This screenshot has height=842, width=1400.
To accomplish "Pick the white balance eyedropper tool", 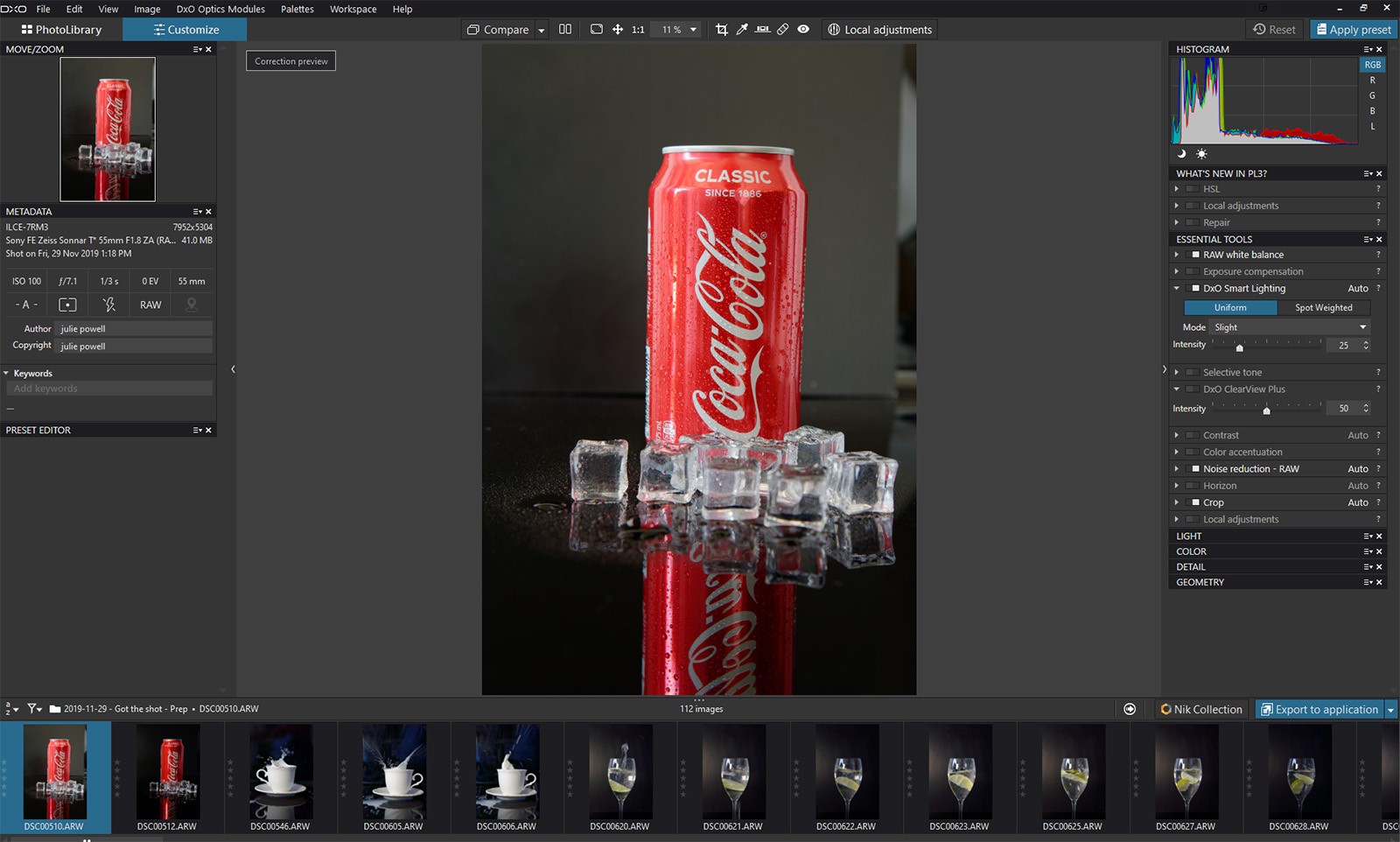I will click(742, 30).
